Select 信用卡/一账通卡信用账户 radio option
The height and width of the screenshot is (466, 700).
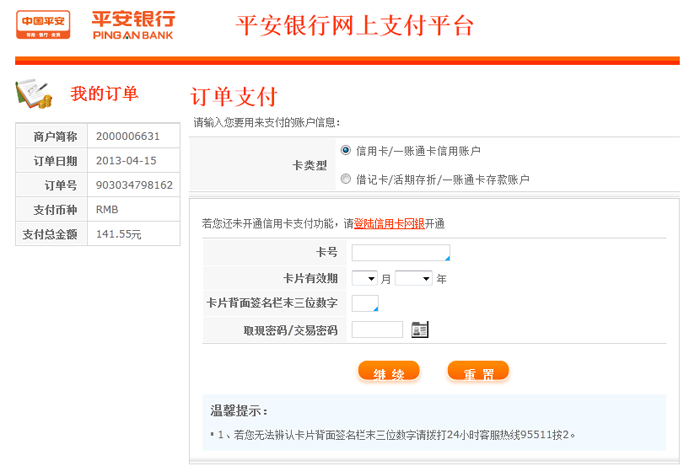point(346,150)
